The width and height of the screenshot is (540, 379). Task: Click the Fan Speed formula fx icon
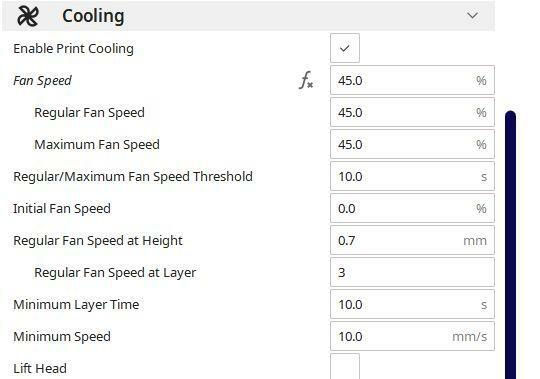306,80
